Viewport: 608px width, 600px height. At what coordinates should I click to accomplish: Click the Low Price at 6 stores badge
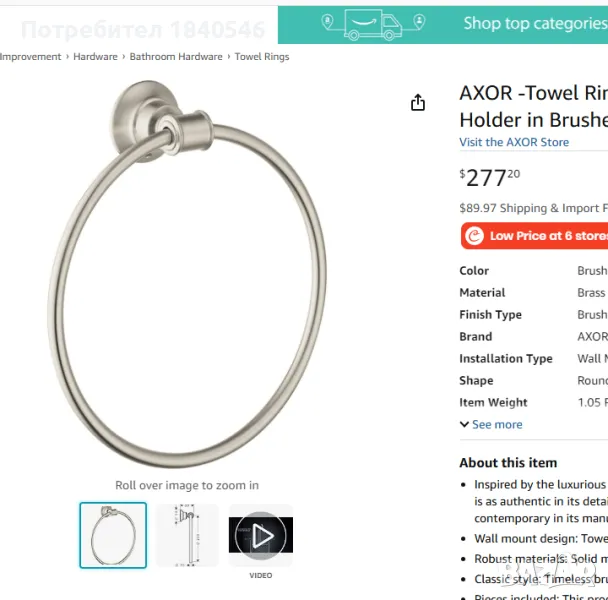pos(534,236)
